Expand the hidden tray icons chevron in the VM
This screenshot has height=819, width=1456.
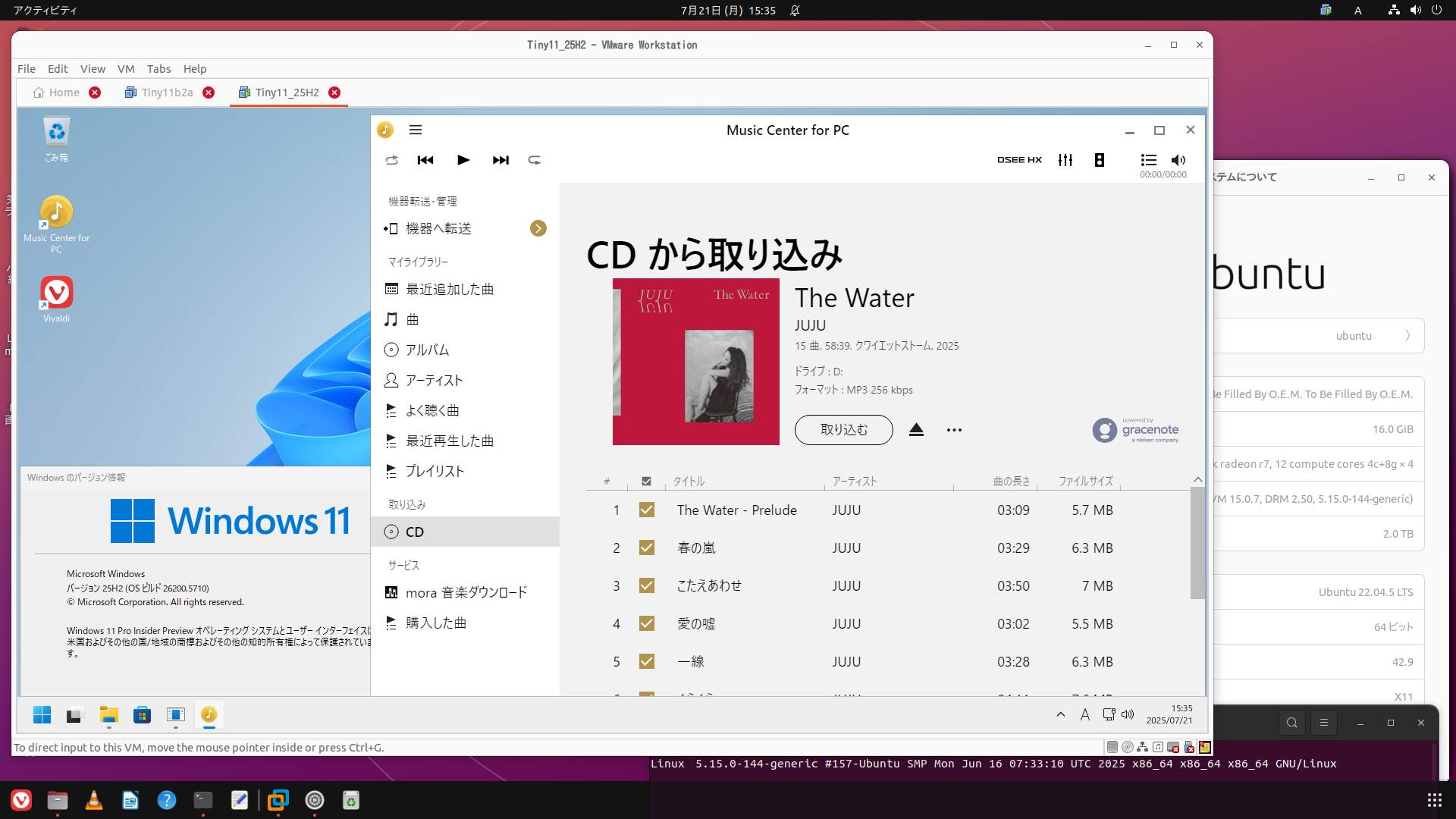click(1060, 714)
